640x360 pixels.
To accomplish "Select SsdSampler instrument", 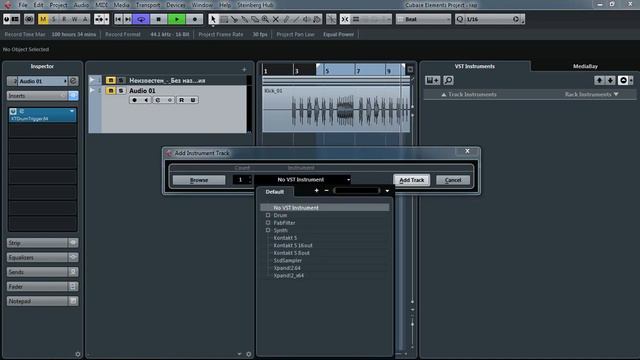I will tap(287, 260).
